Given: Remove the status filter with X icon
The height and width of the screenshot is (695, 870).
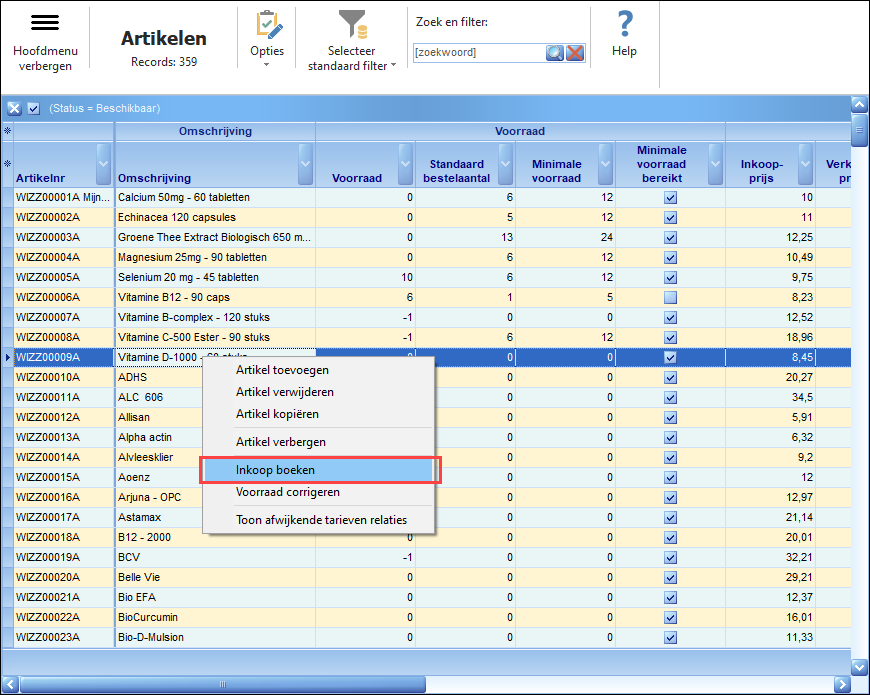Looking at the screenshot, I should (14, 108).
